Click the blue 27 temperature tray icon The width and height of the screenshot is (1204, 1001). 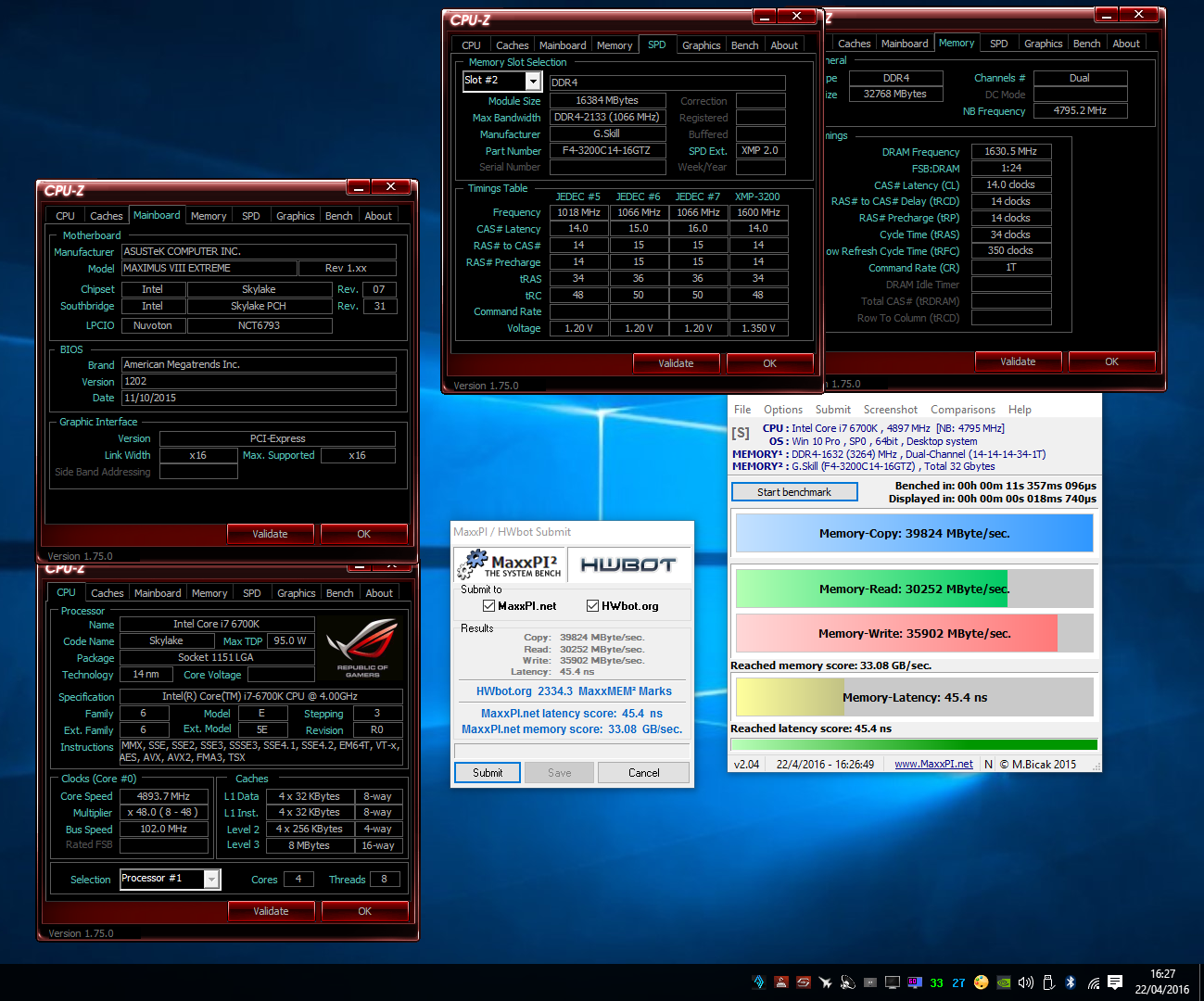pyautogui.click(x=959, y=982)
